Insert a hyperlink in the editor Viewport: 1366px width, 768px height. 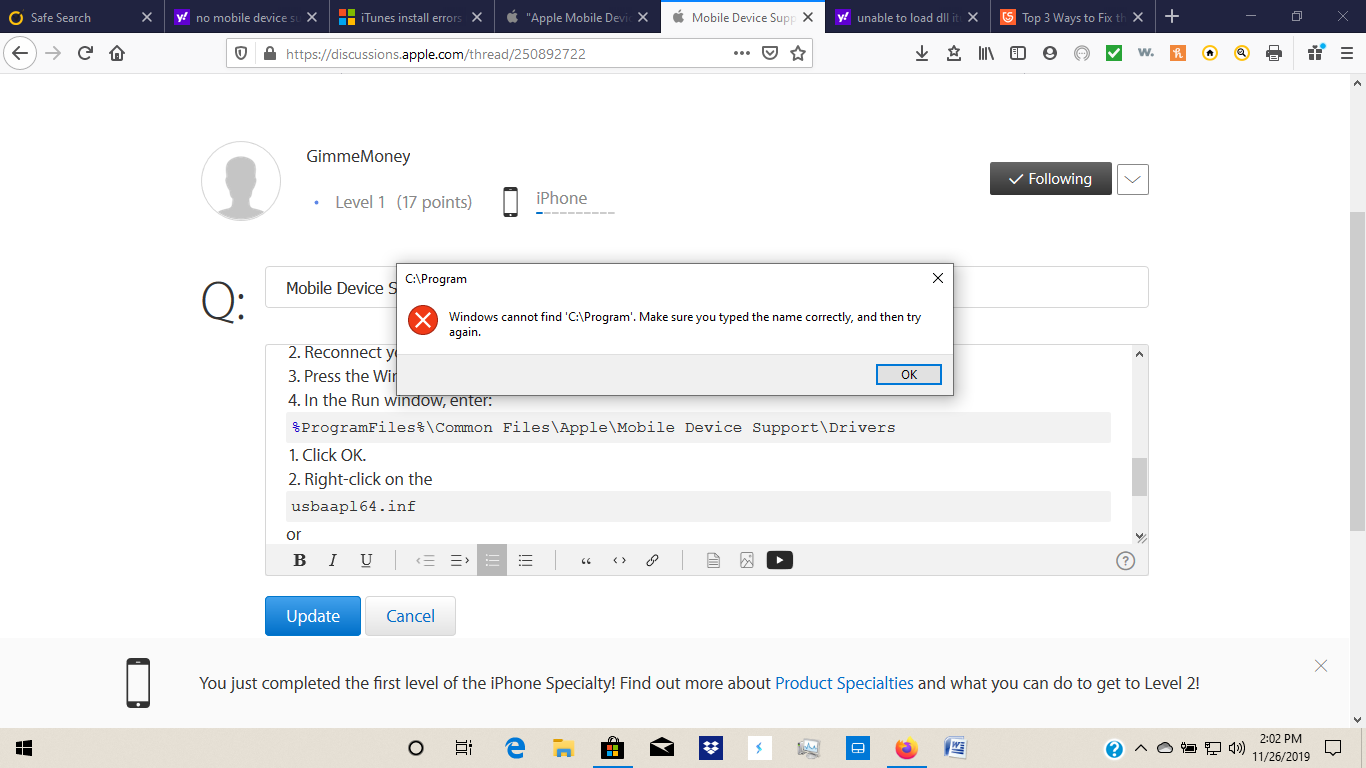[652, 560]
